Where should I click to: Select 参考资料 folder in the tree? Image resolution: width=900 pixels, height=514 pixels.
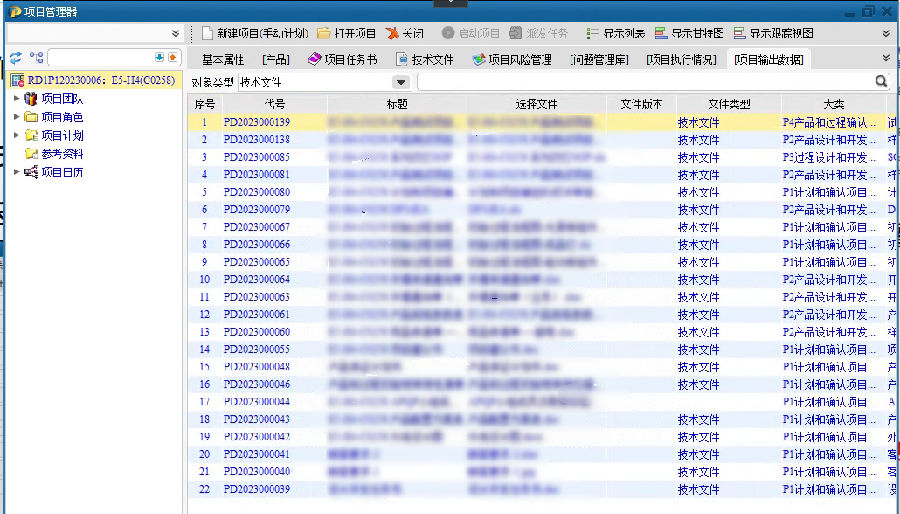pos(62,154)
